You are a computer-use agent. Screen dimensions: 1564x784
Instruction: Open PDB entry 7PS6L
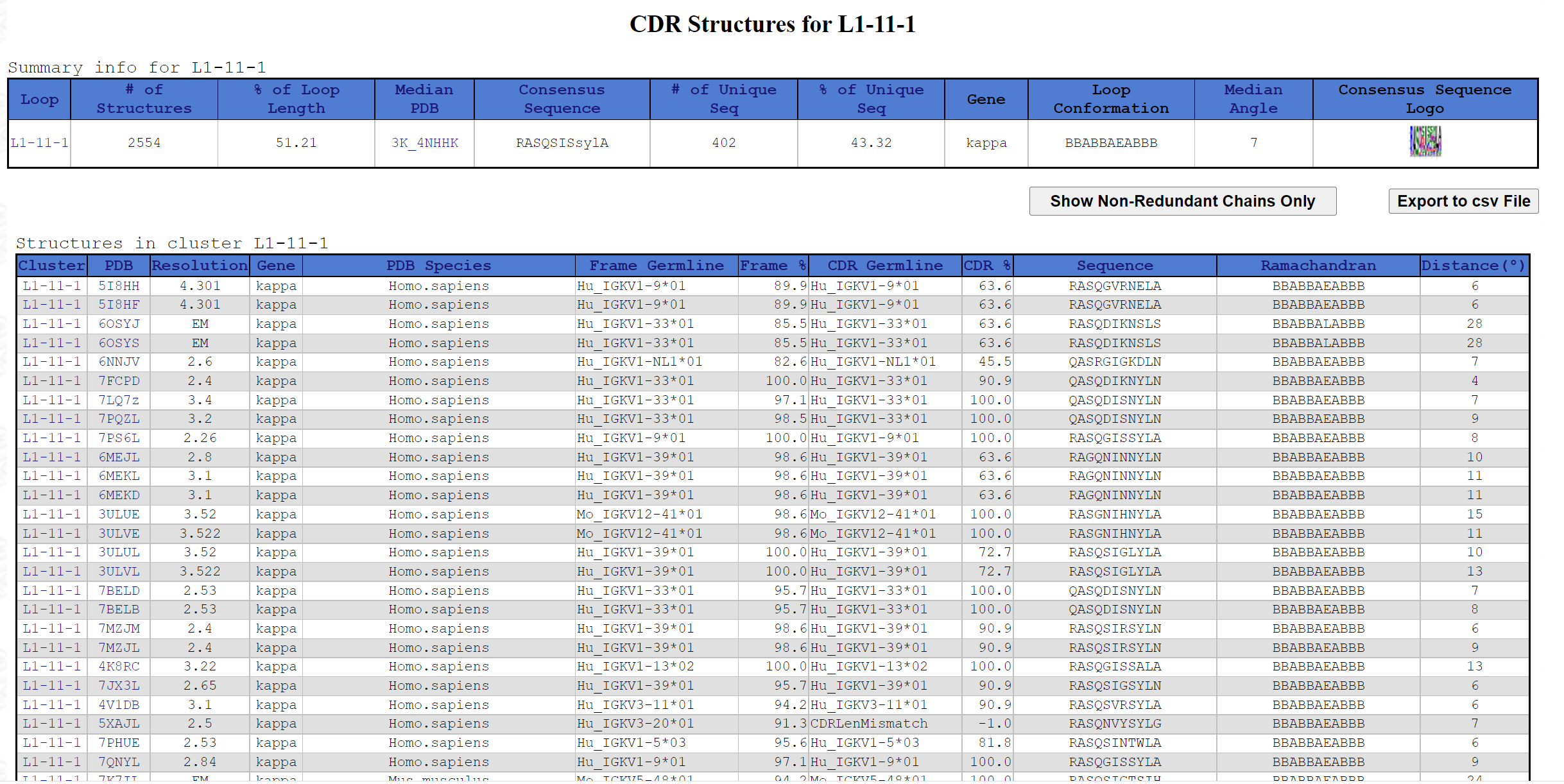[x=119, y=438]
